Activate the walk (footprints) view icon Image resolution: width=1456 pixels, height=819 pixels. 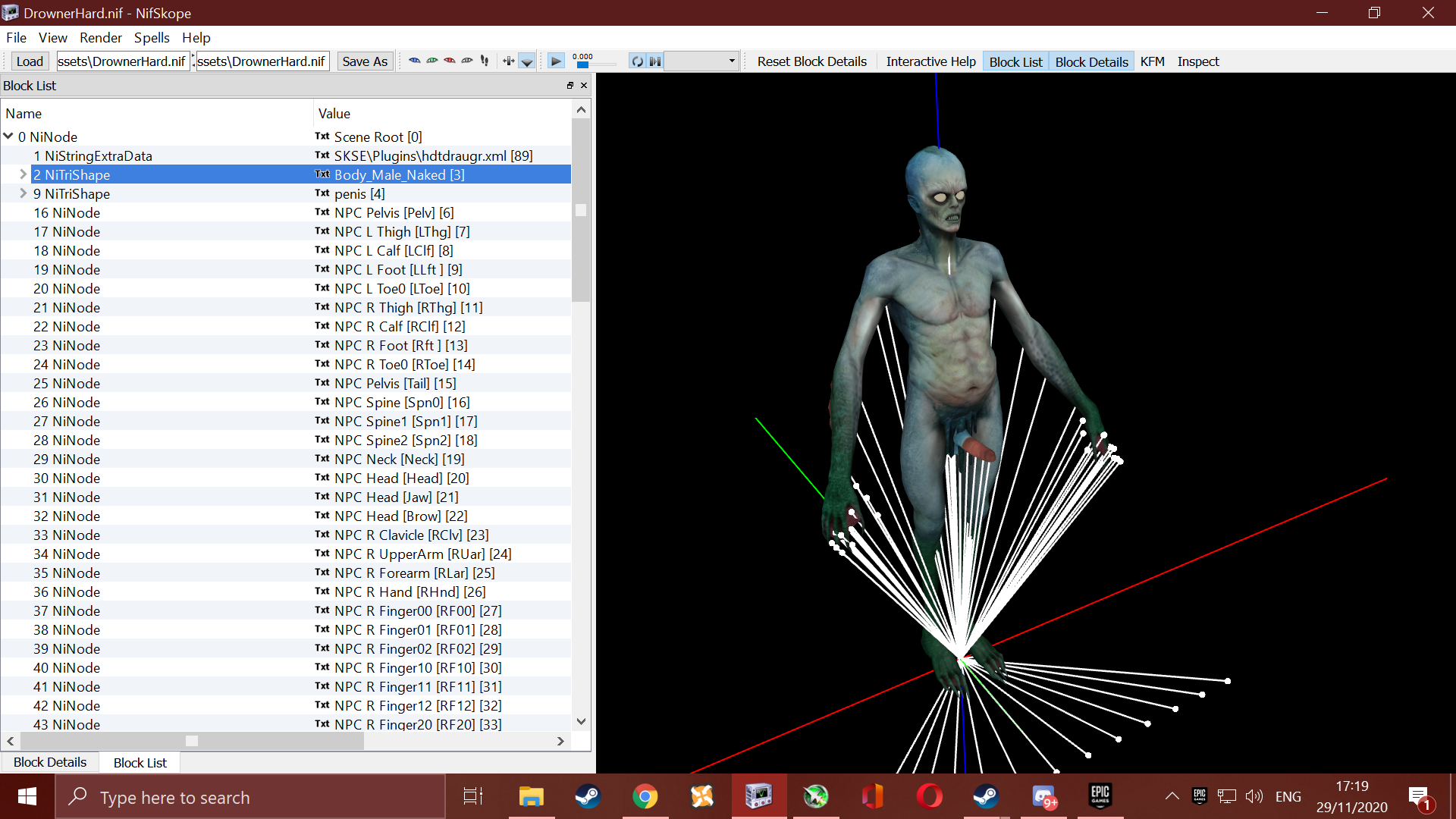pos(485,61)
